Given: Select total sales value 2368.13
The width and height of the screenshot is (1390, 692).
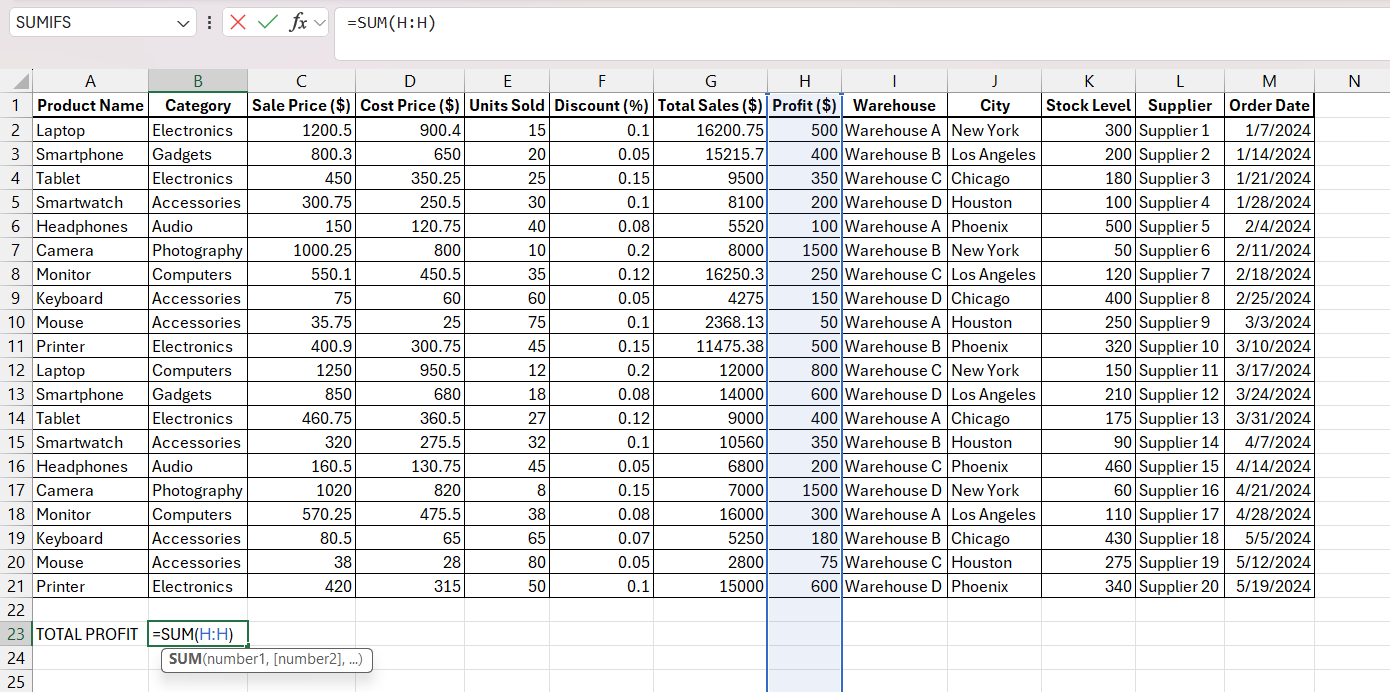Looking at the screenshot, I should click(x=710, y=322).
